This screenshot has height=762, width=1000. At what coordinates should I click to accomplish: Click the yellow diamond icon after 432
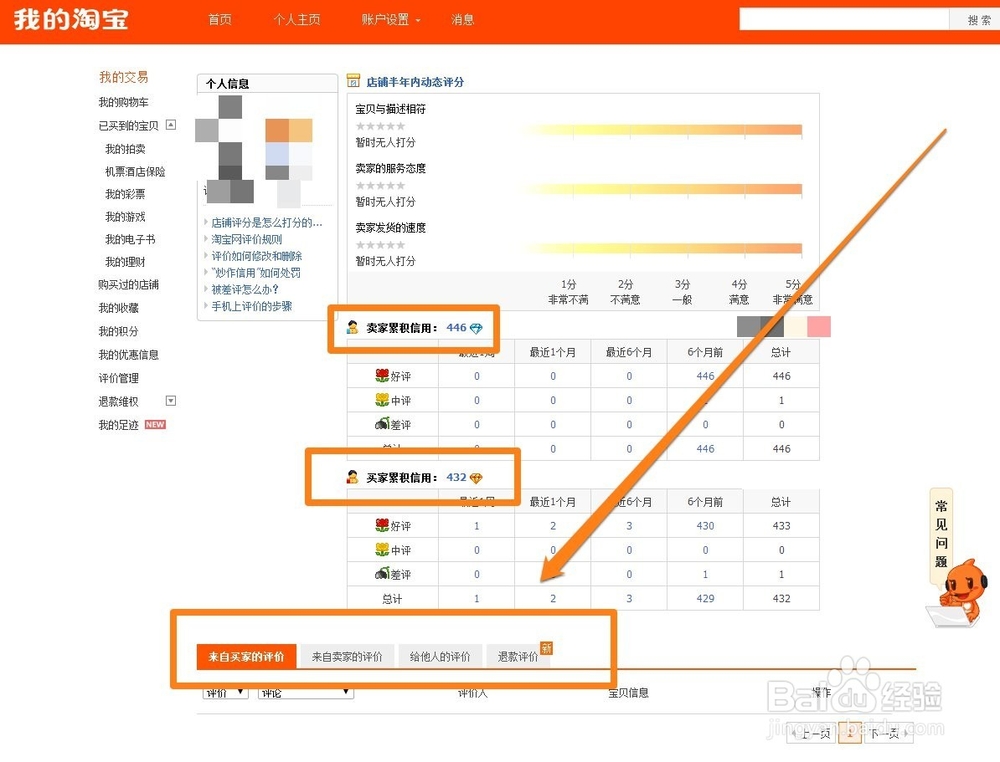[476, 478]
